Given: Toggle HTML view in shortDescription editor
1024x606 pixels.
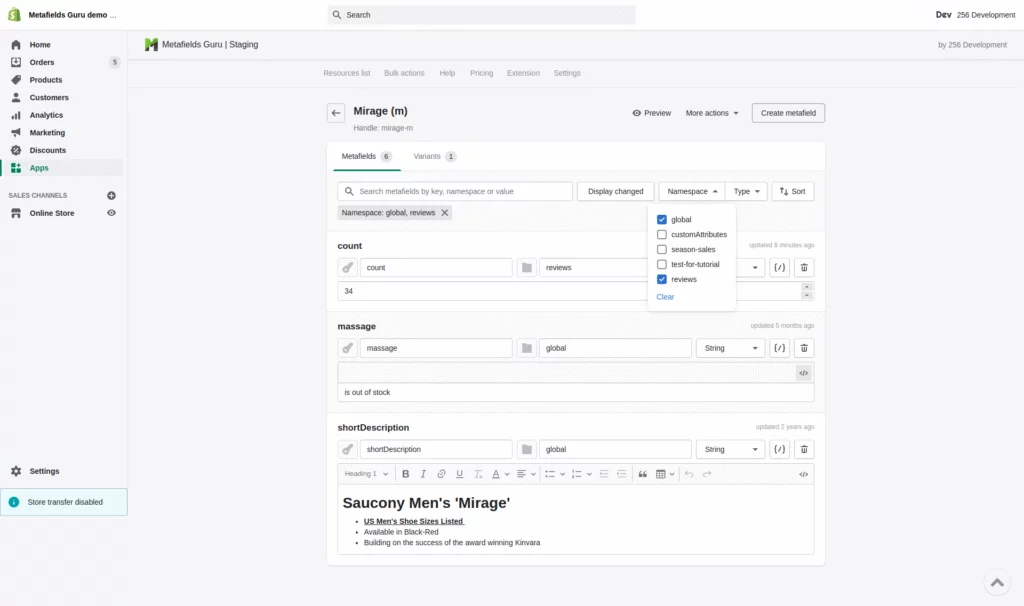Looking at the screenshot, I should [x=803, y=475].
